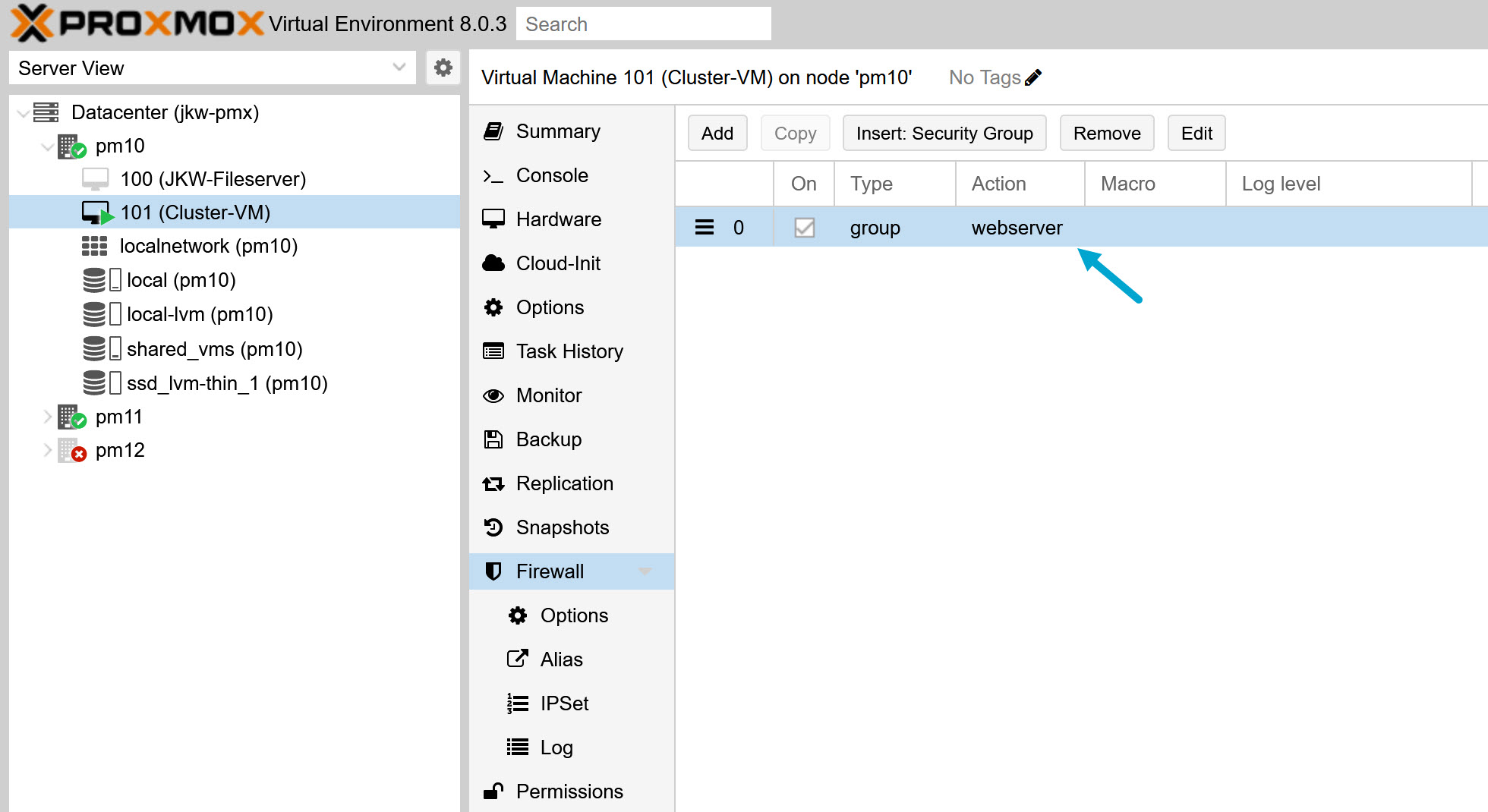
Task: Click the Firewall shield icon
Action: [493, 571]
